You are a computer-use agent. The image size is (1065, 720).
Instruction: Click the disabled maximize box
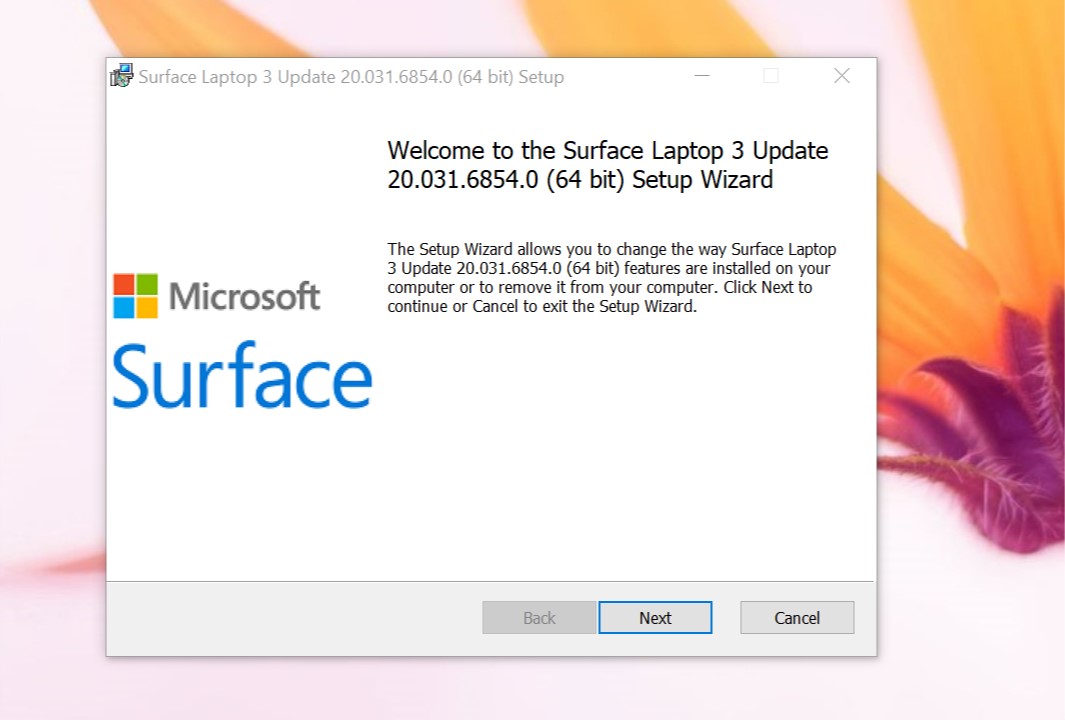(771, 76)
